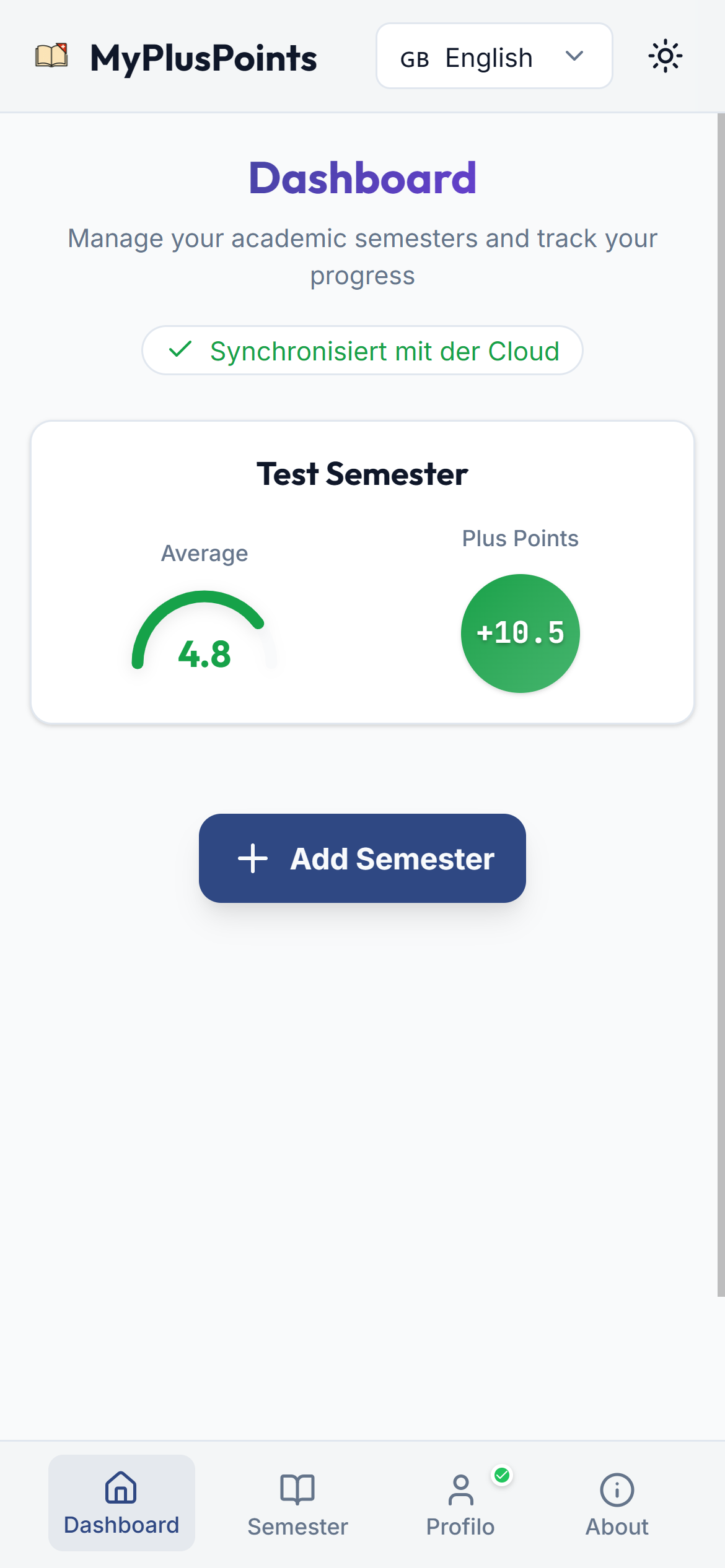Toggle the light/dark theme sun icon
Screen dimensions: 725x1568
(665, 56)
